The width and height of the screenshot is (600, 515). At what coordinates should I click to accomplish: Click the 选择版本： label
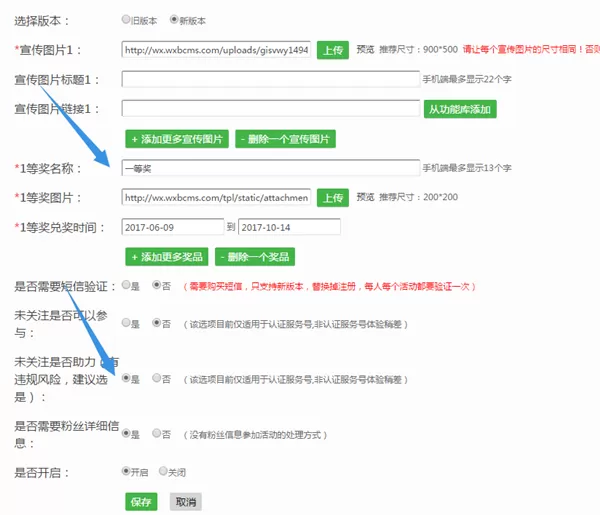tap(42, 21)
